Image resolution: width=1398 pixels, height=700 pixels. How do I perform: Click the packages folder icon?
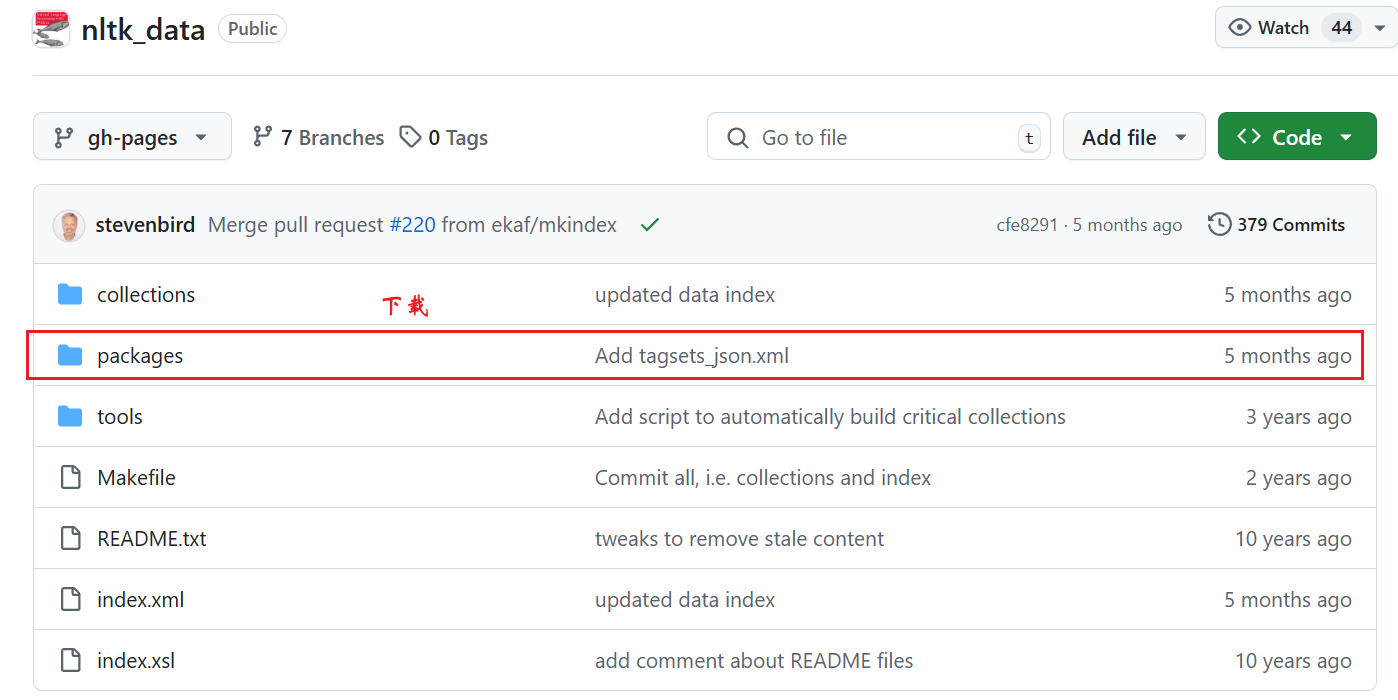pos(70,355)
